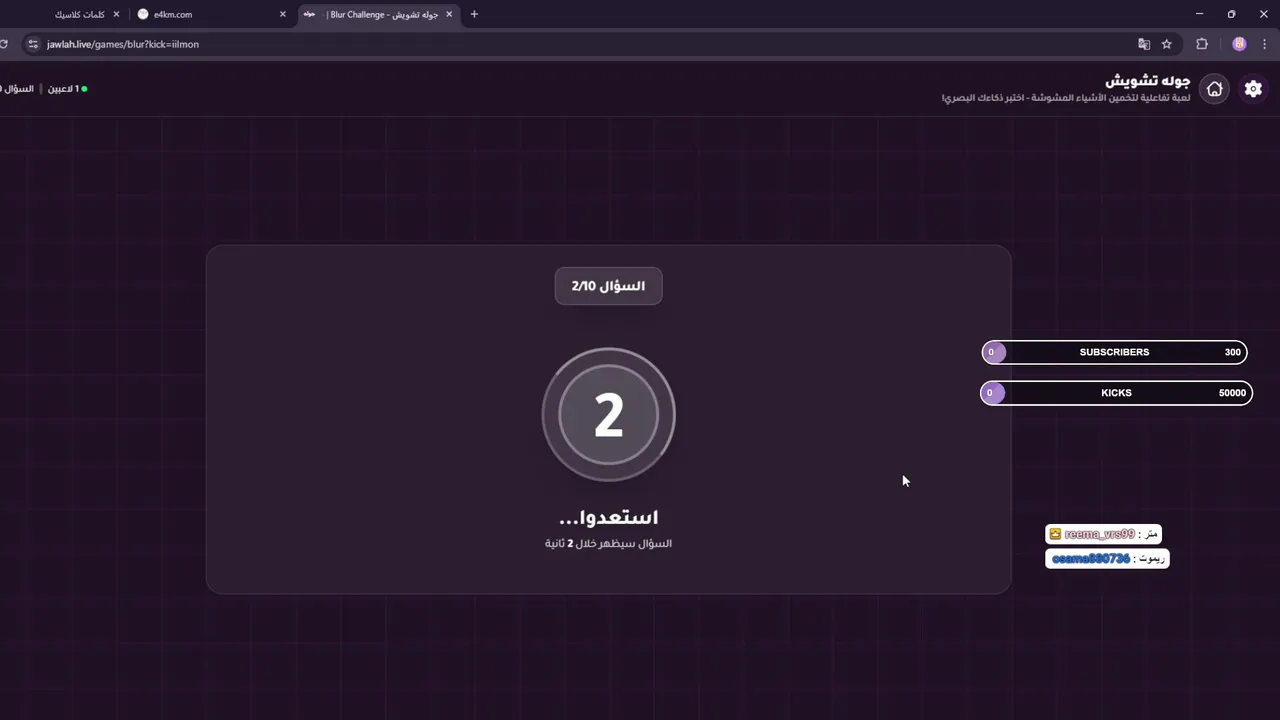Open the Chrome extensions puzzle icon
Screen dimensions: 1280x720
click(x=1202, y=44)
